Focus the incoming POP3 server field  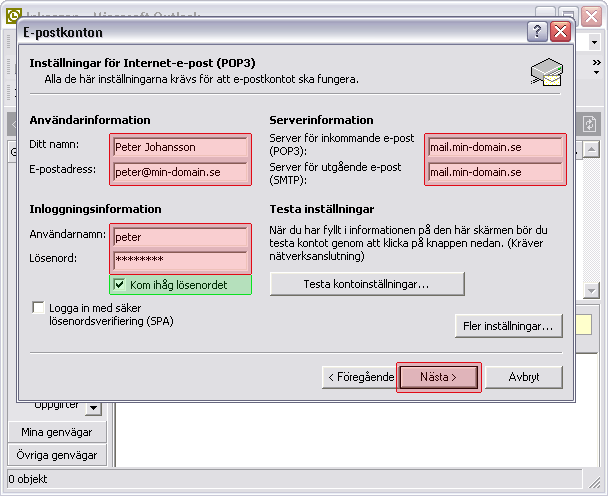coord(495,147)
